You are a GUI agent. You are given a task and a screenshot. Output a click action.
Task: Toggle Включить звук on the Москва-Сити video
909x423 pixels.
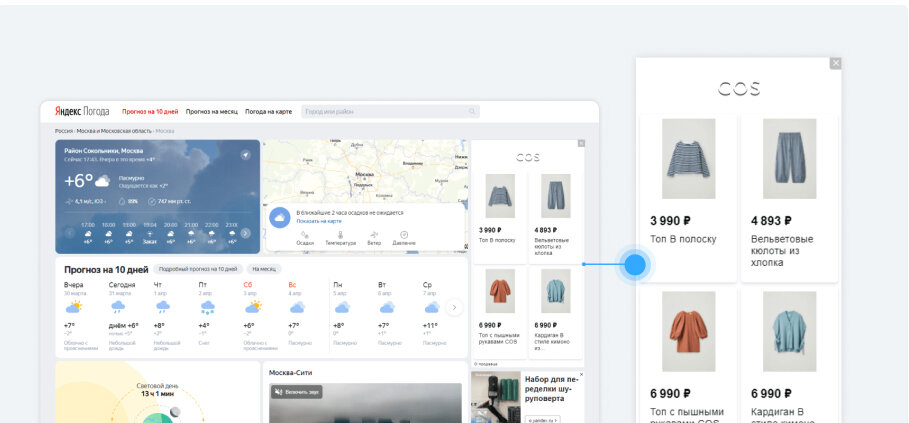(296, 392)
